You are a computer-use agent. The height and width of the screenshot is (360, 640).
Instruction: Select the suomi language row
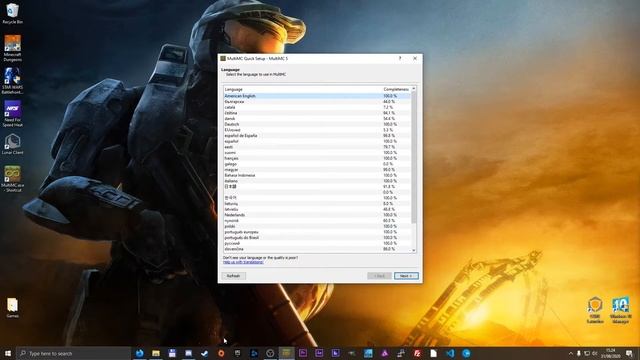pyautogui.click(x=317, y=153)
